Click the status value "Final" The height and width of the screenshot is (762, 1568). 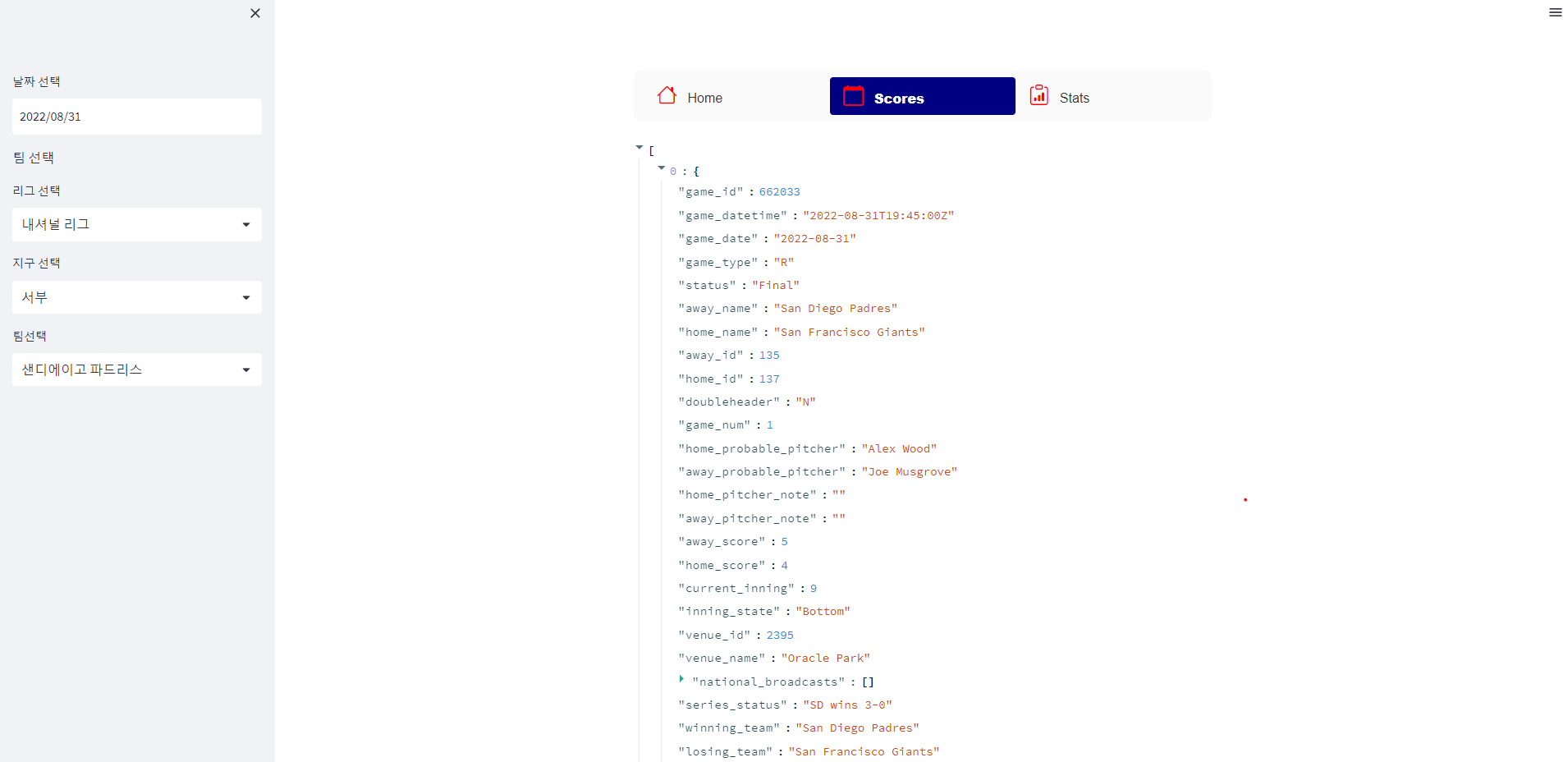(x=776, y=286)
